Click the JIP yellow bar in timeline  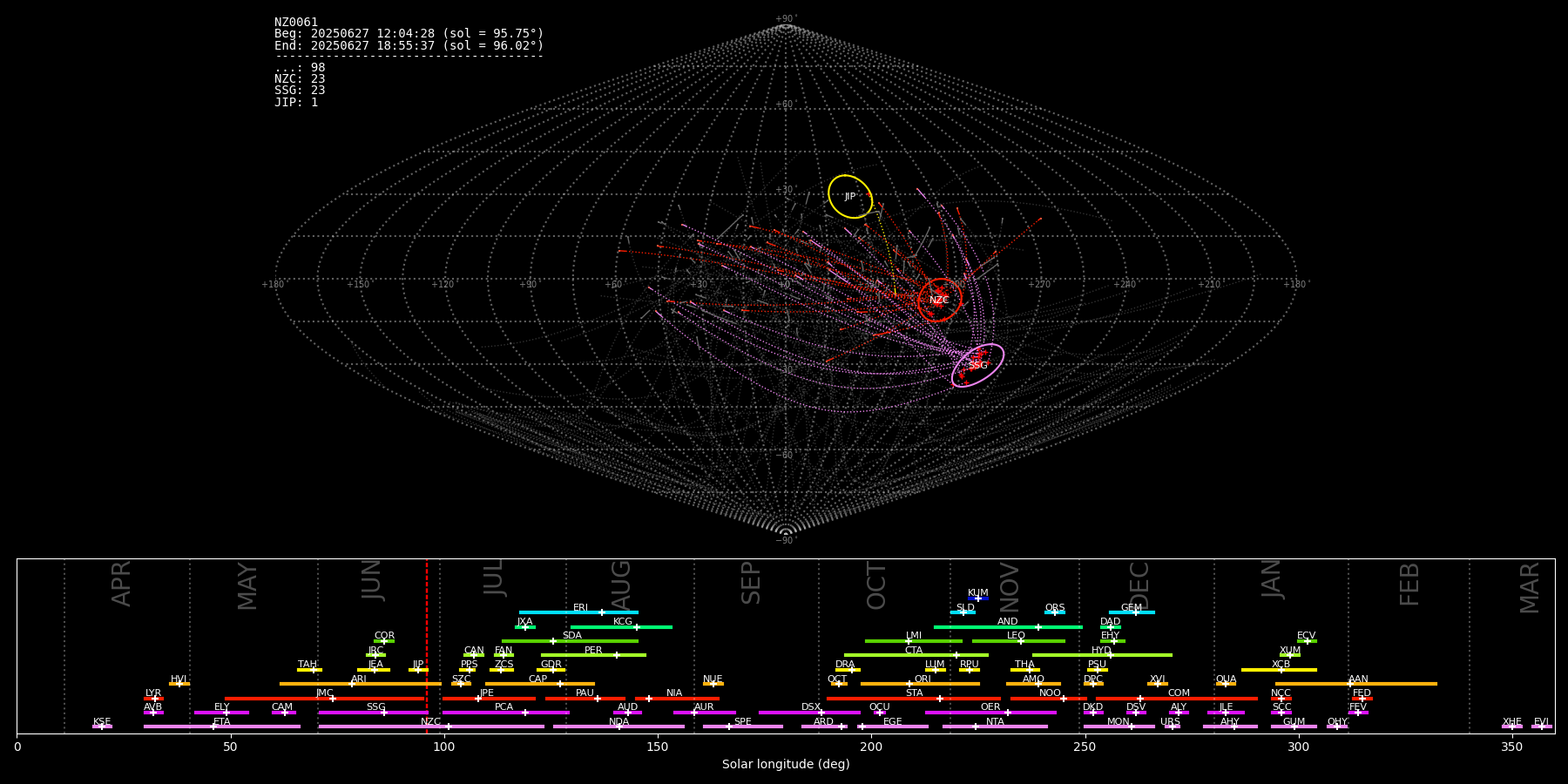[418, 670]
